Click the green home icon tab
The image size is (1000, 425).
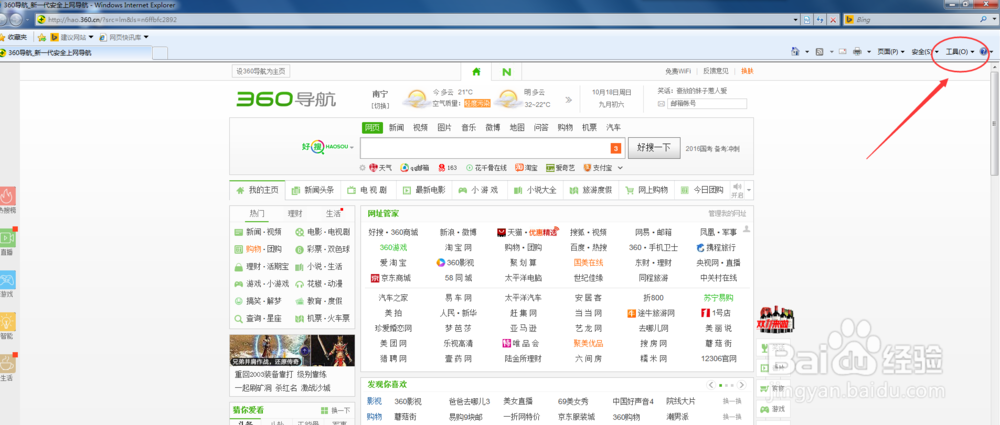click(476, 71)
